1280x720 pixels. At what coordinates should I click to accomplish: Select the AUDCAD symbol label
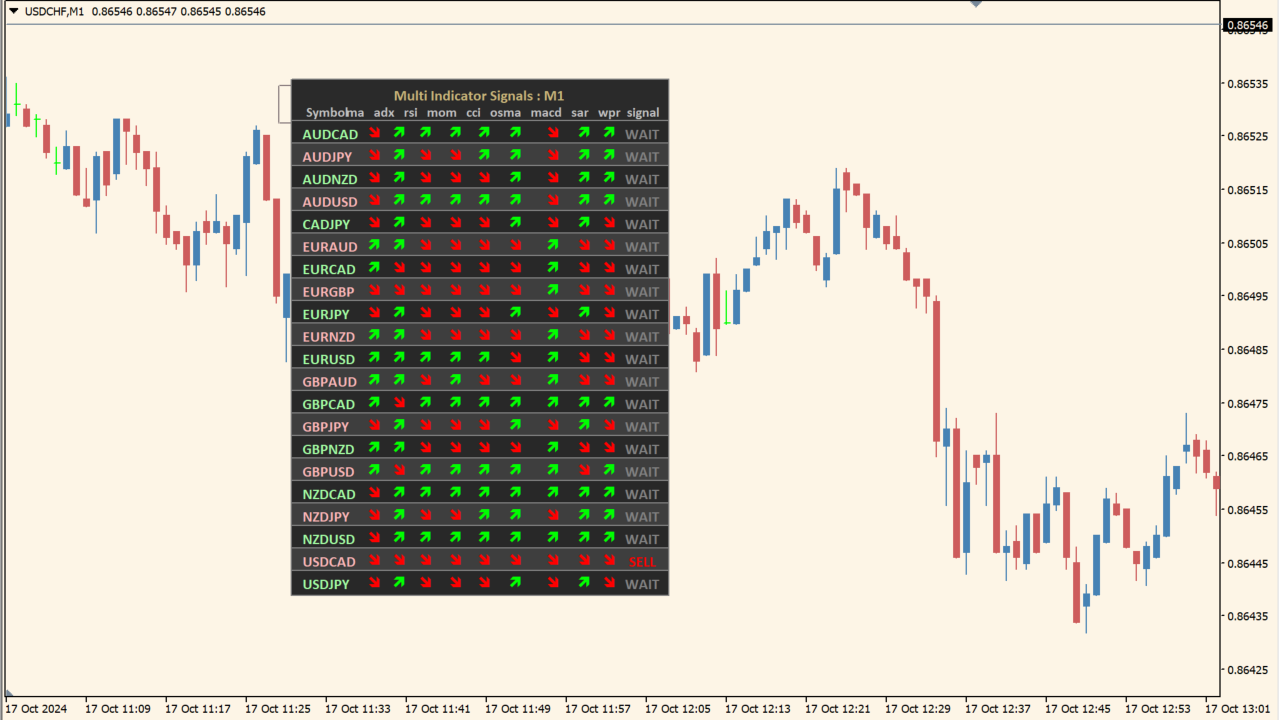click(330, 135)
